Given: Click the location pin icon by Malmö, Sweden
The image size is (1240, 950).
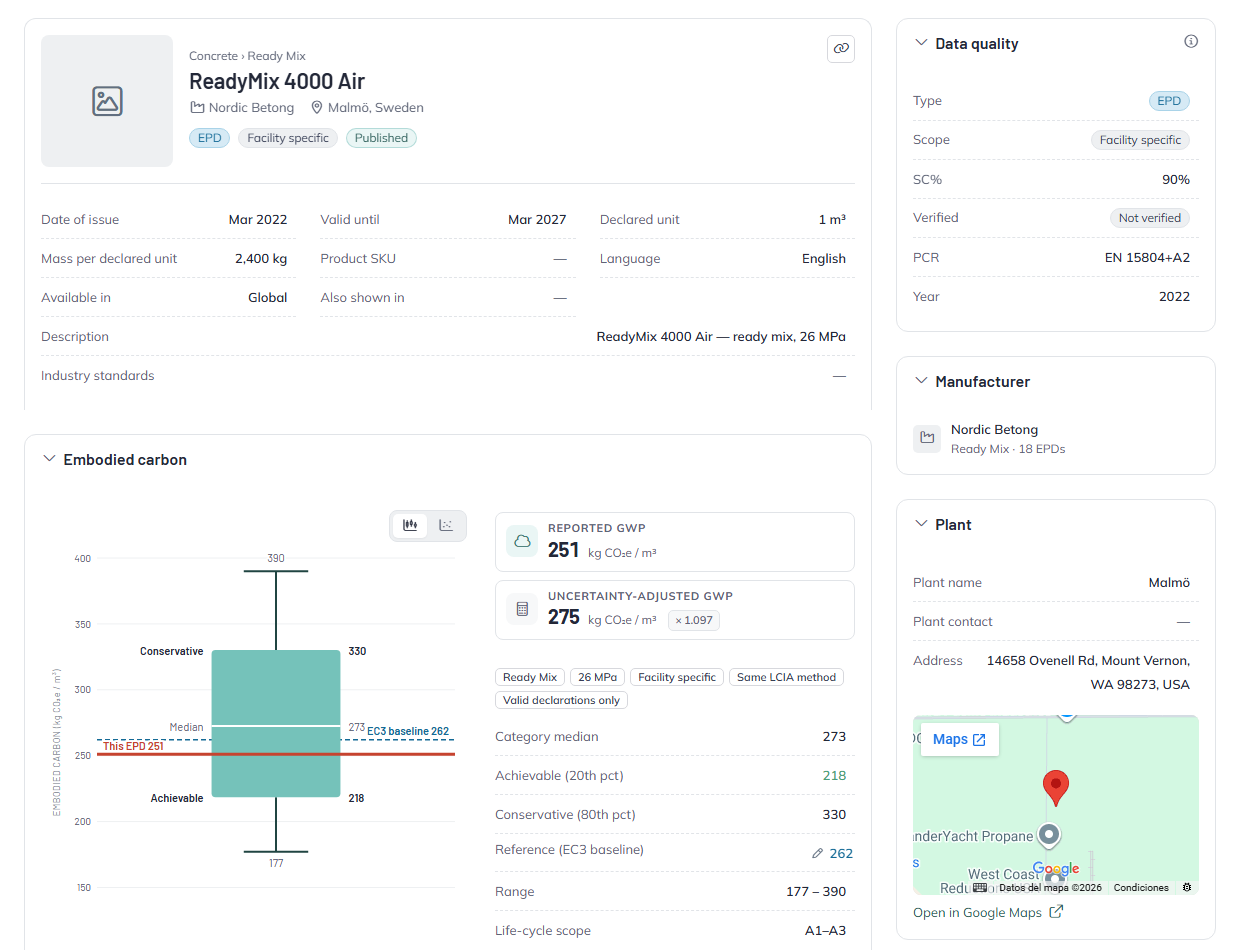Looking at the screenshot, I should point(317,108).
